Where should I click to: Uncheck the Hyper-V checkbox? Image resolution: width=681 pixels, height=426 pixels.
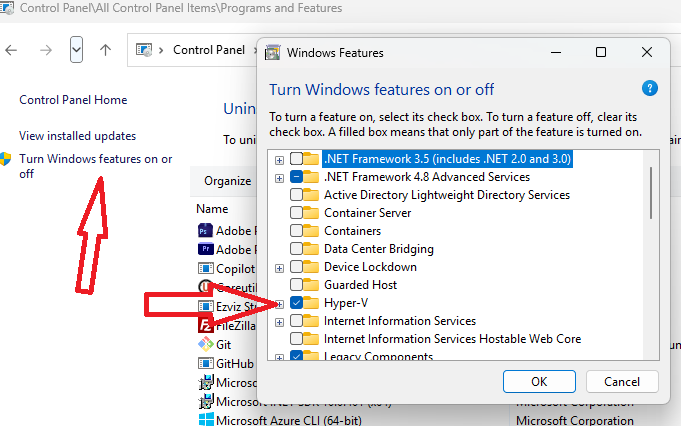click(x=296, y=303)
